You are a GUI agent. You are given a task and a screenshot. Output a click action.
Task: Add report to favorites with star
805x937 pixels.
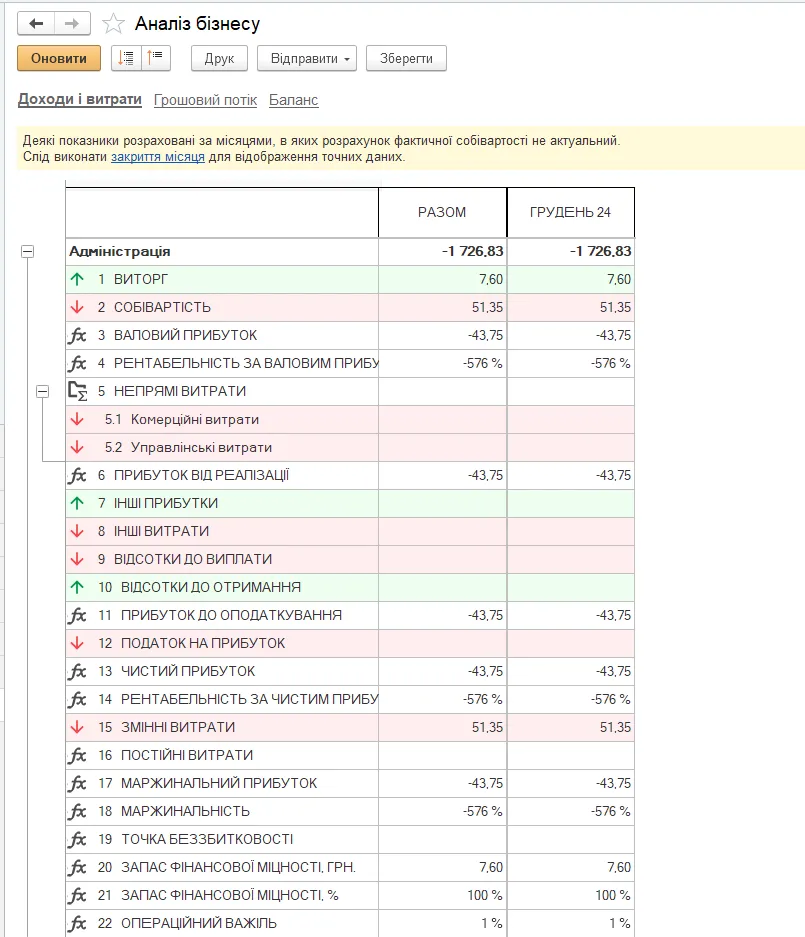click(113, 24)
